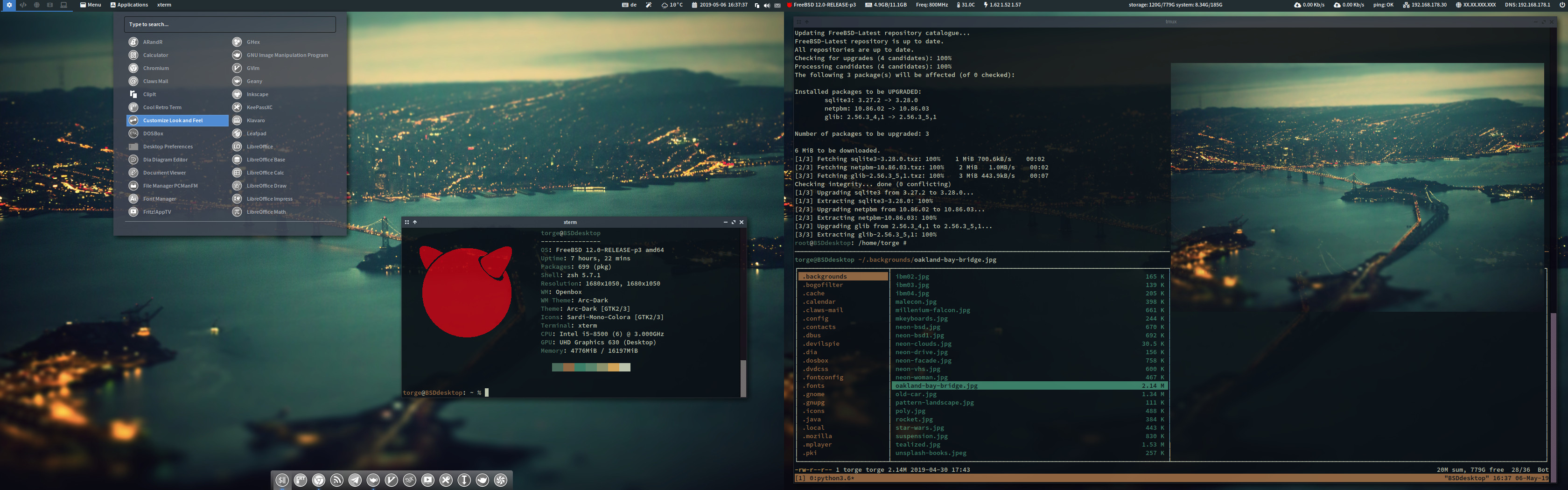
Task: Choose LibreOffice Calc from launcher list
Action: [265, 173]
